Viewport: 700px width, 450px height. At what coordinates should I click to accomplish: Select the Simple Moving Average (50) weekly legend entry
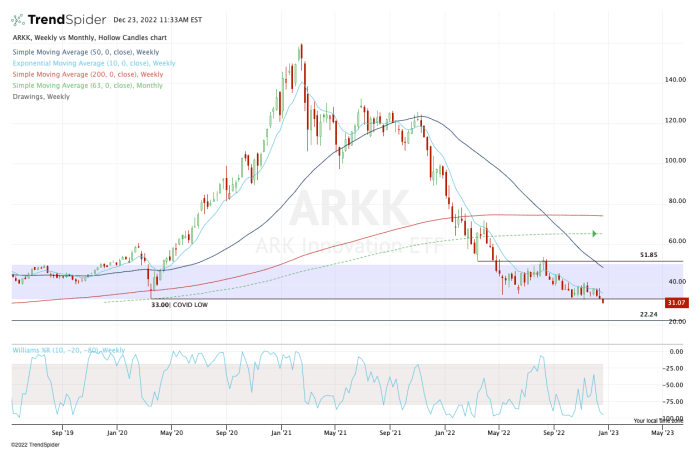(90, 52)
